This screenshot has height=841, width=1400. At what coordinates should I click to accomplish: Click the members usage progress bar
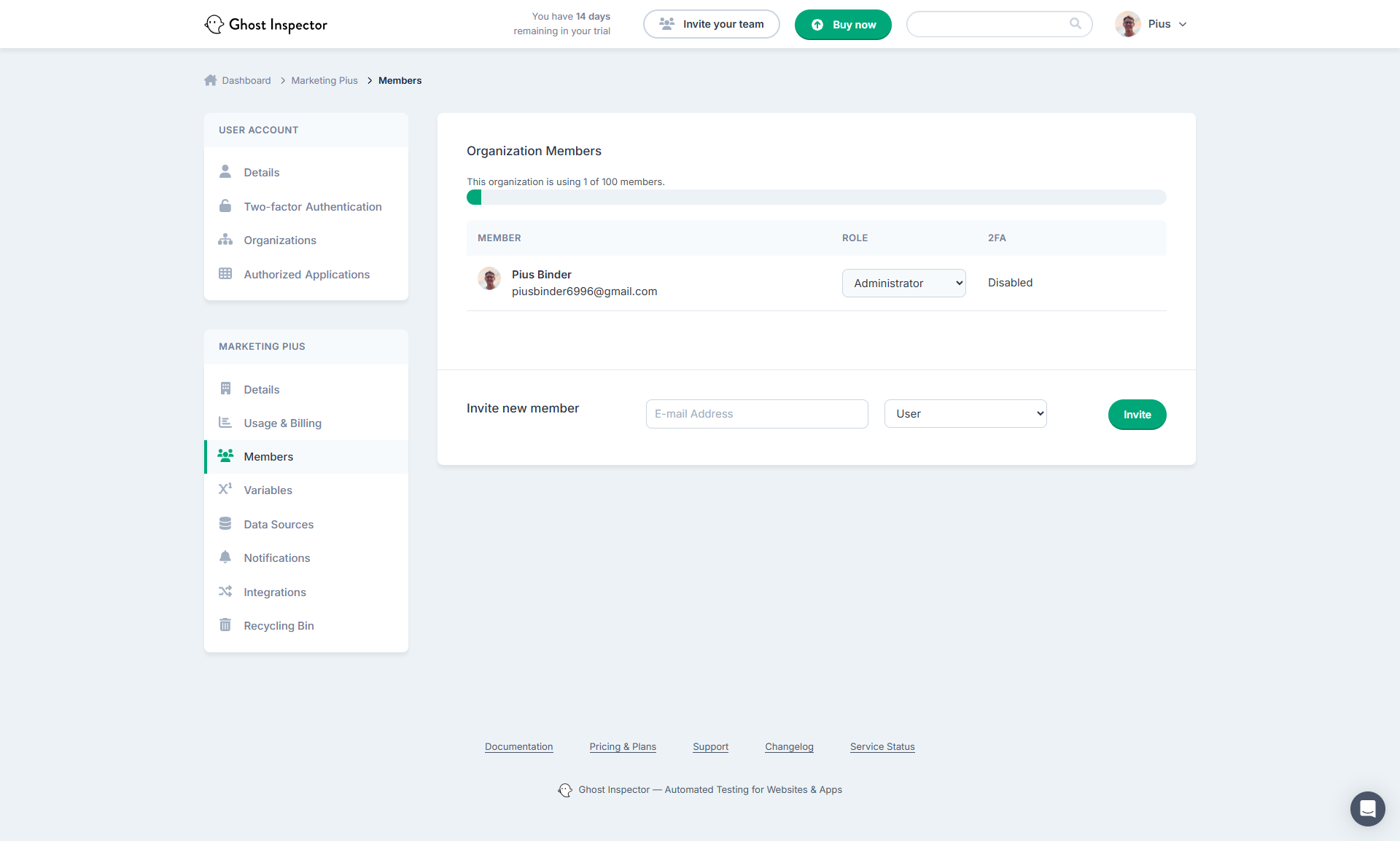pyautogui.click(x=816, y=197)
